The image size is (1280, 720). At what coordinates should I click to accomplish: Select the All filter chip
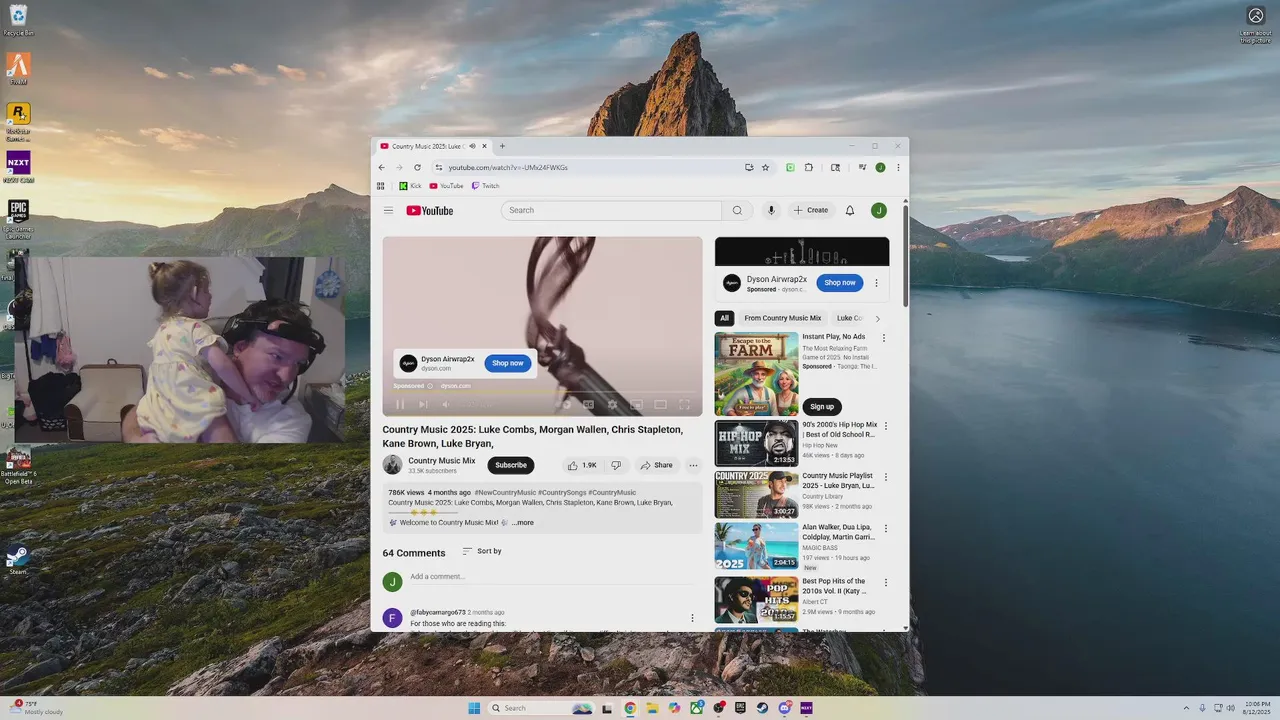[725, 318]
